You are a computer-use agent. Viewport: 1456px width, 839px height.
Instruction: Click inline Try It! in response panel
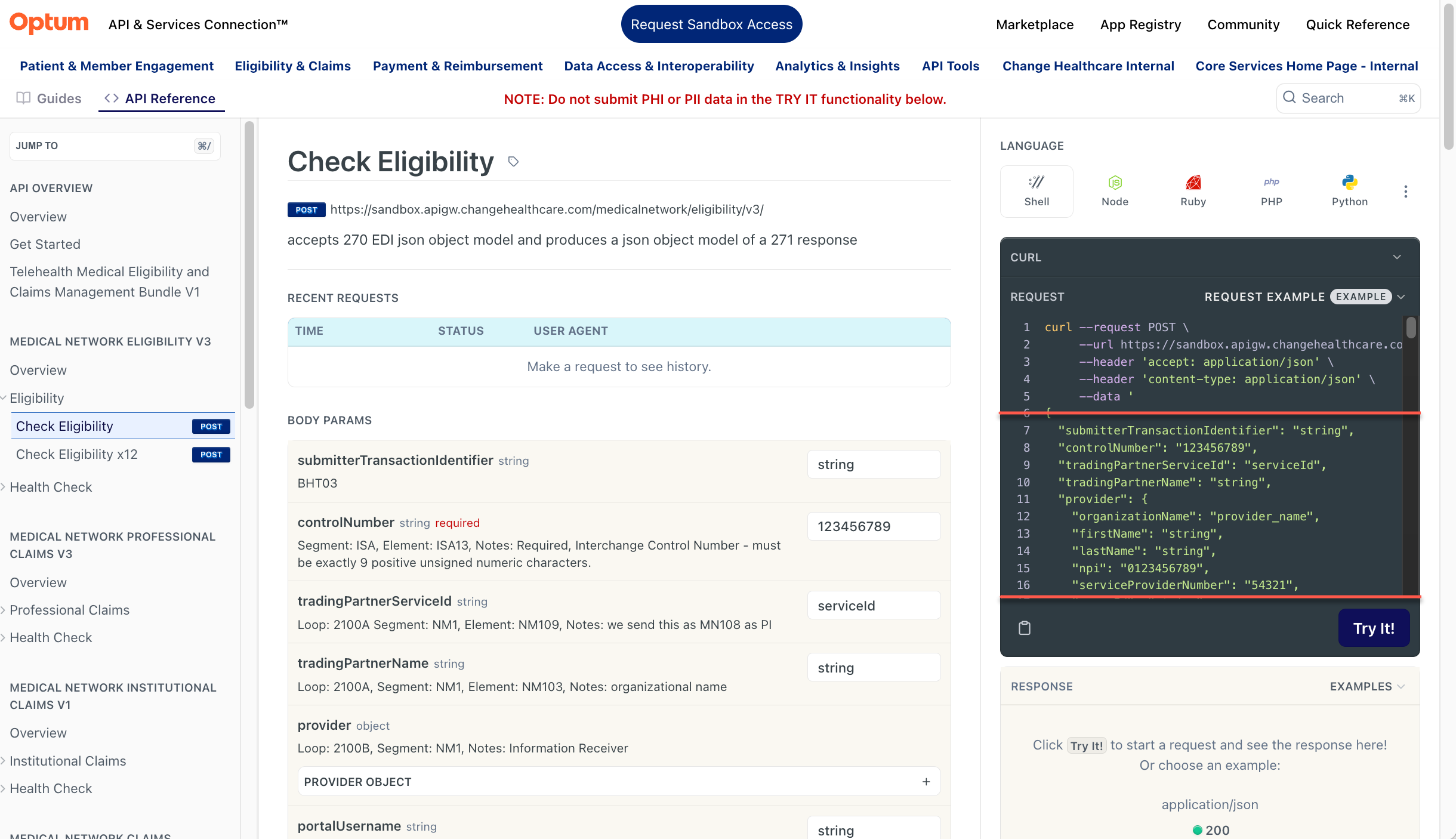click(1087, 745)
